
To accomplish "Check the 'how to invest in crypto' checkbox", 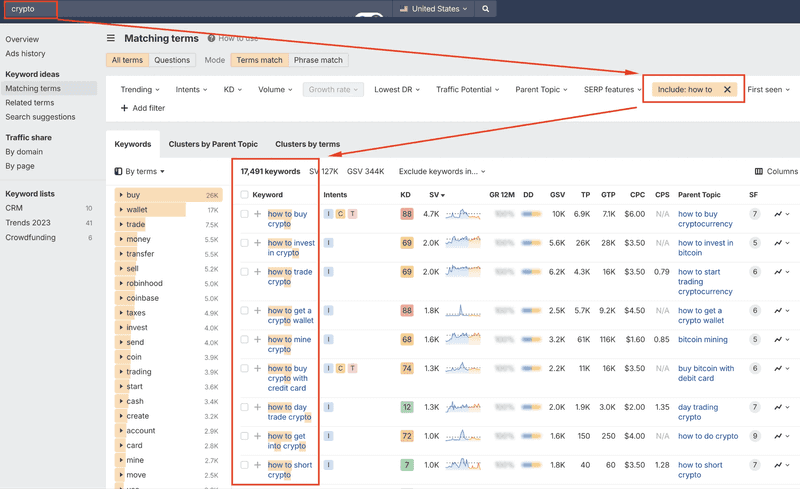I will tap(244, 243).
